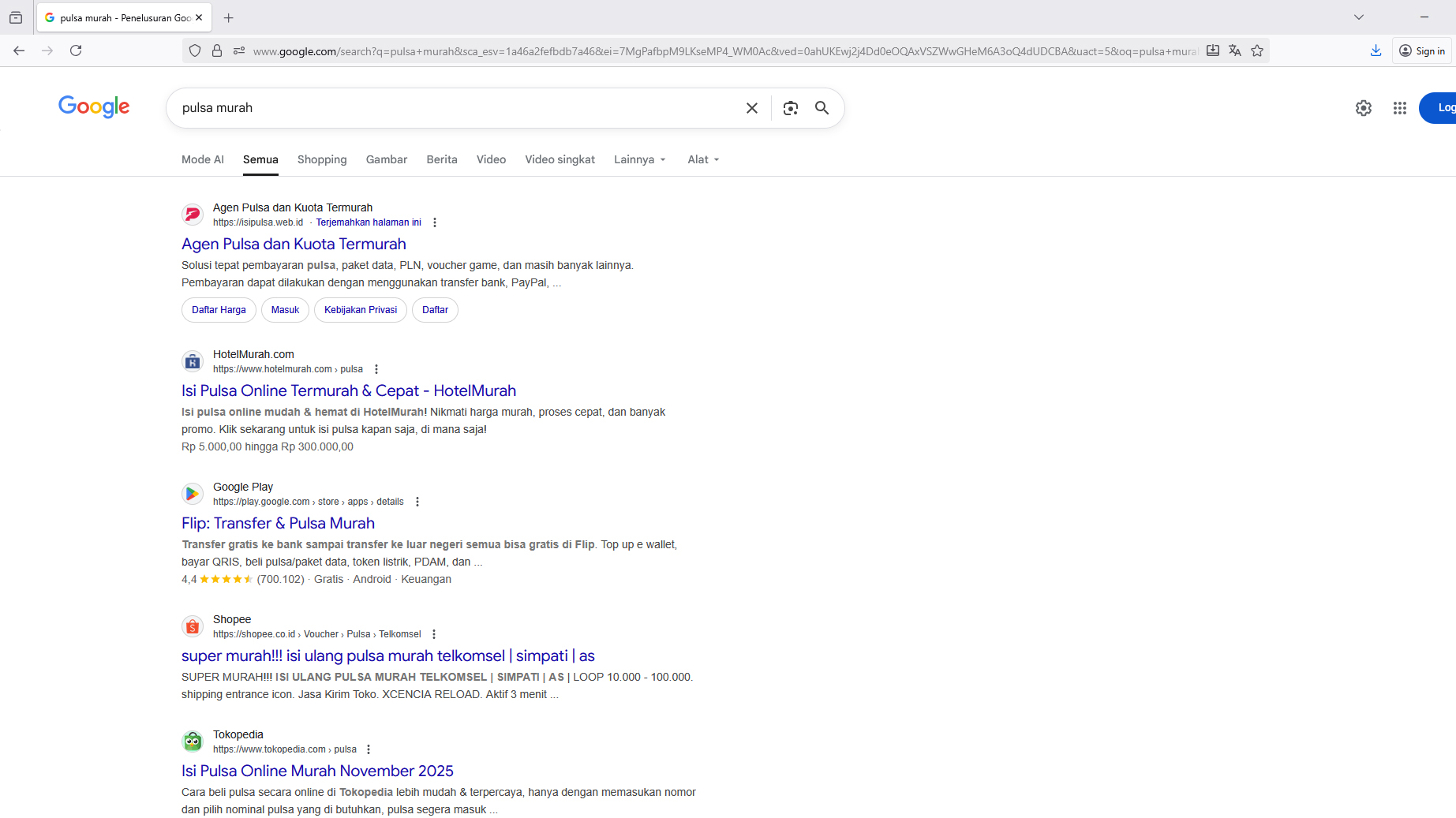Open Google settings gear icon
This screenshot has height=818, width=1456.
tap(1363, 108)
